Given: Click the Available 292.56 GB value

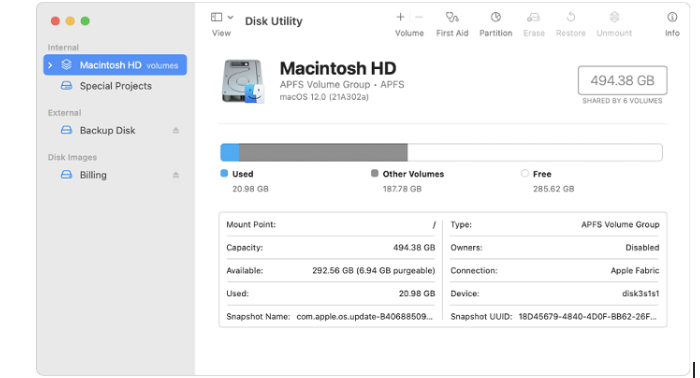Looking at the screenshot, I should pyautogui.click(x=374, y=270).
